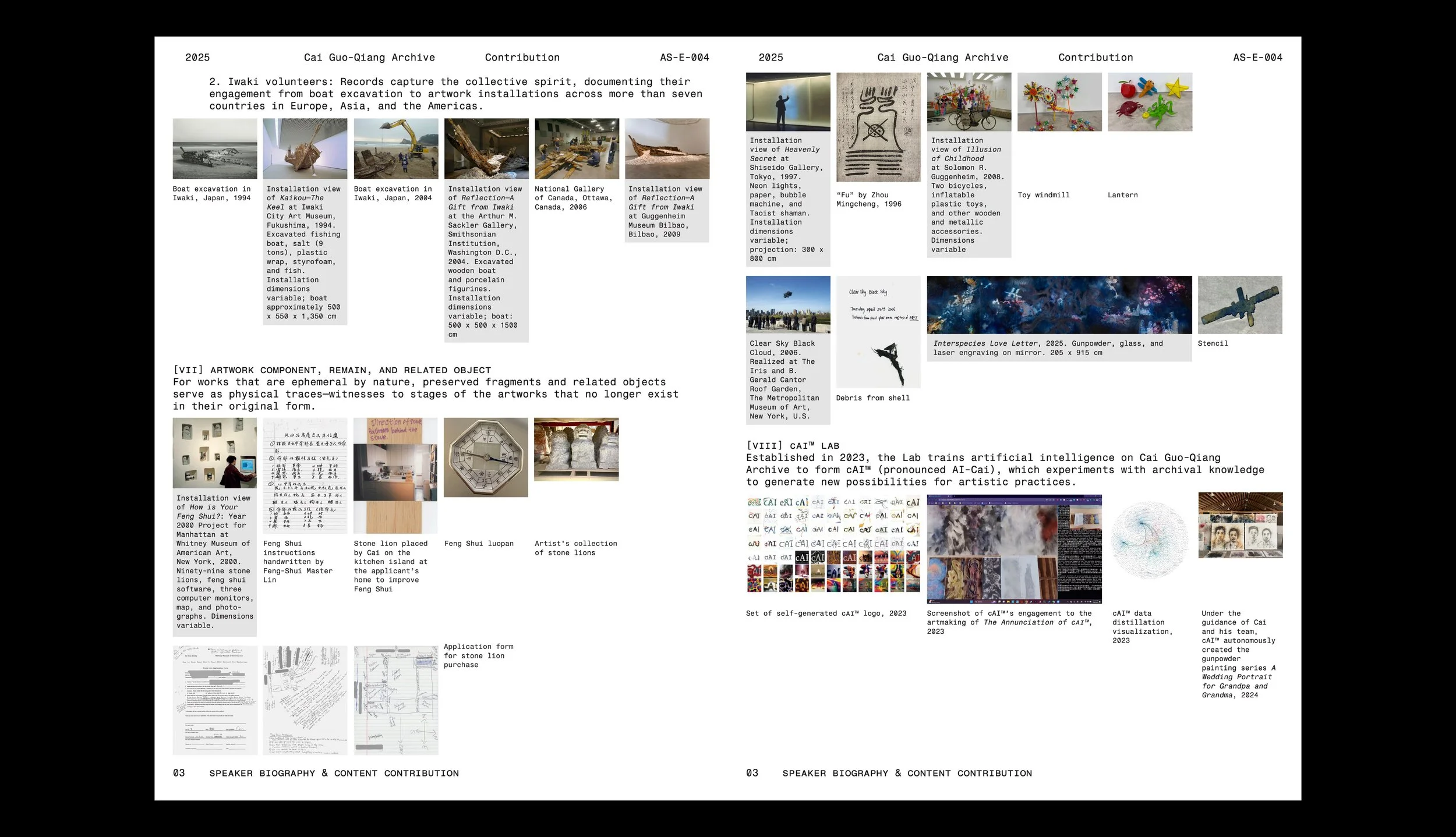Select the CAI LAB section heading
This screenshot has height=837, width=1456.
(793, 445)
